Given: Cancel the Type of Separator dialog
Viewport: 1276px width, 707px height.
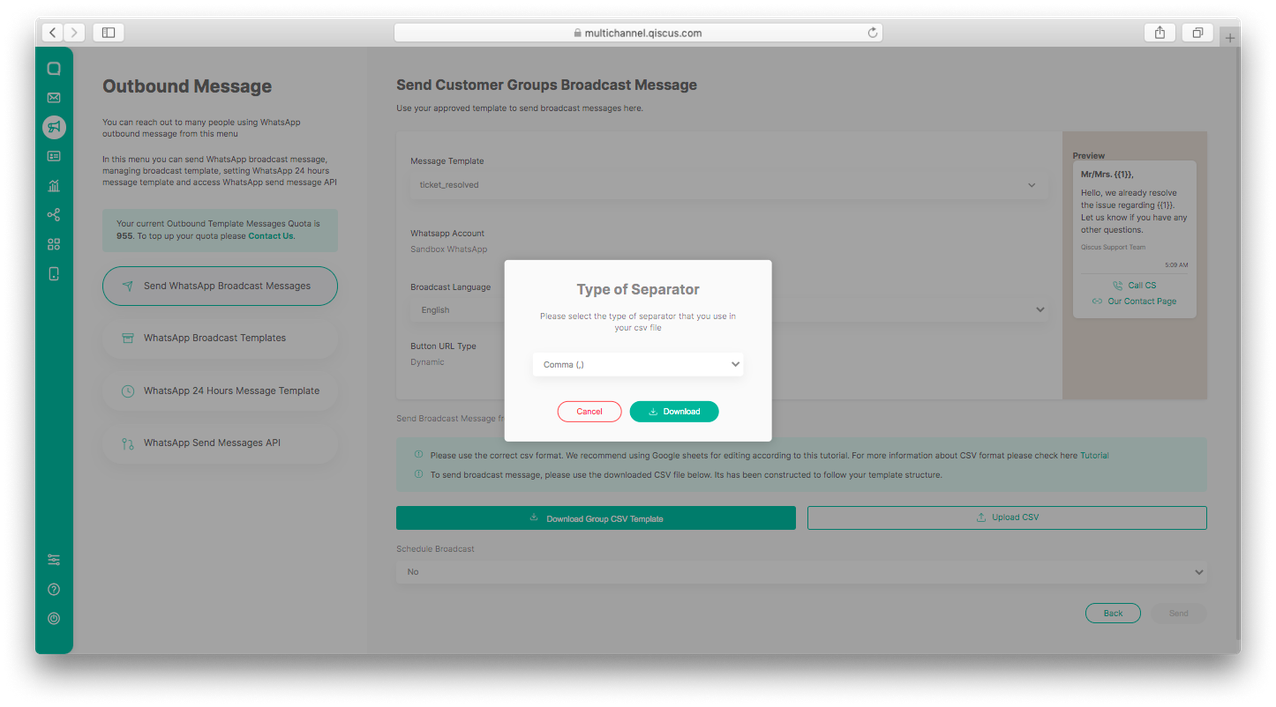Looking at the screenshot, I should click(589, 411).
